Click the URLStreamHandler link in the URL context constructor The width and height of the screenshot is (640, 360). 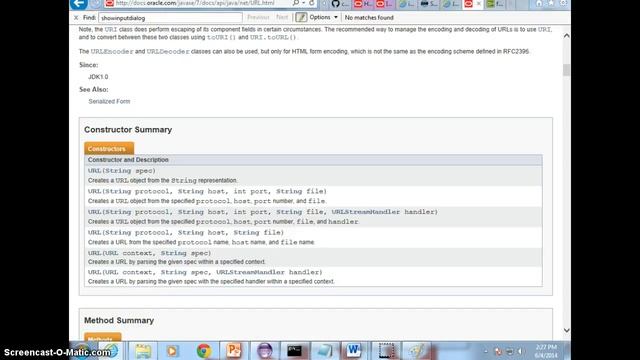pyautogui.click(x=250, y=272)
